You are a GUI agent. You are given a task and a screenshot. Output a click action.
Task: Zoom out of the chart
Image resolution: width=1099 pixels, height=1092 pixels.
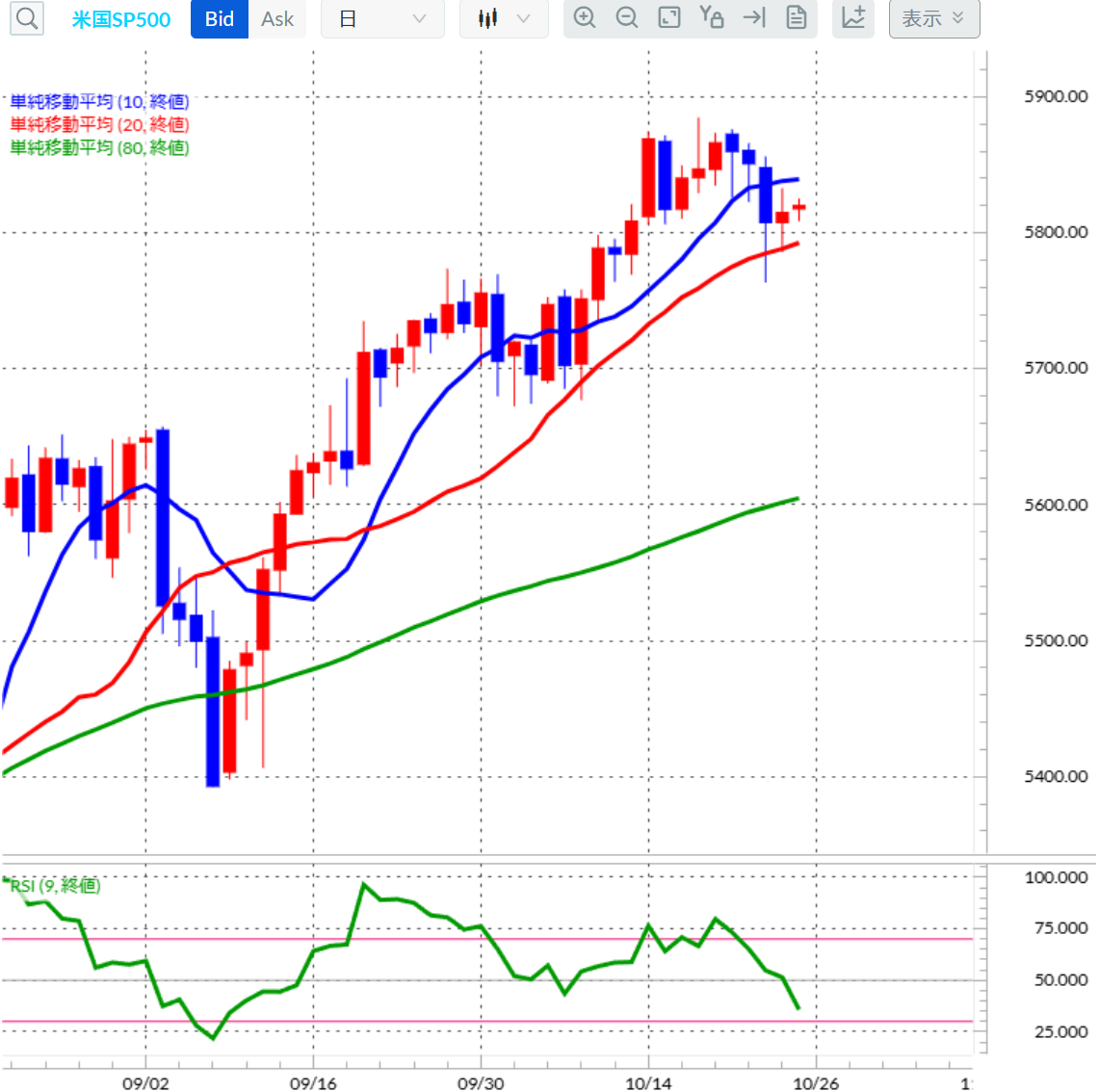(x=627, y=17)
